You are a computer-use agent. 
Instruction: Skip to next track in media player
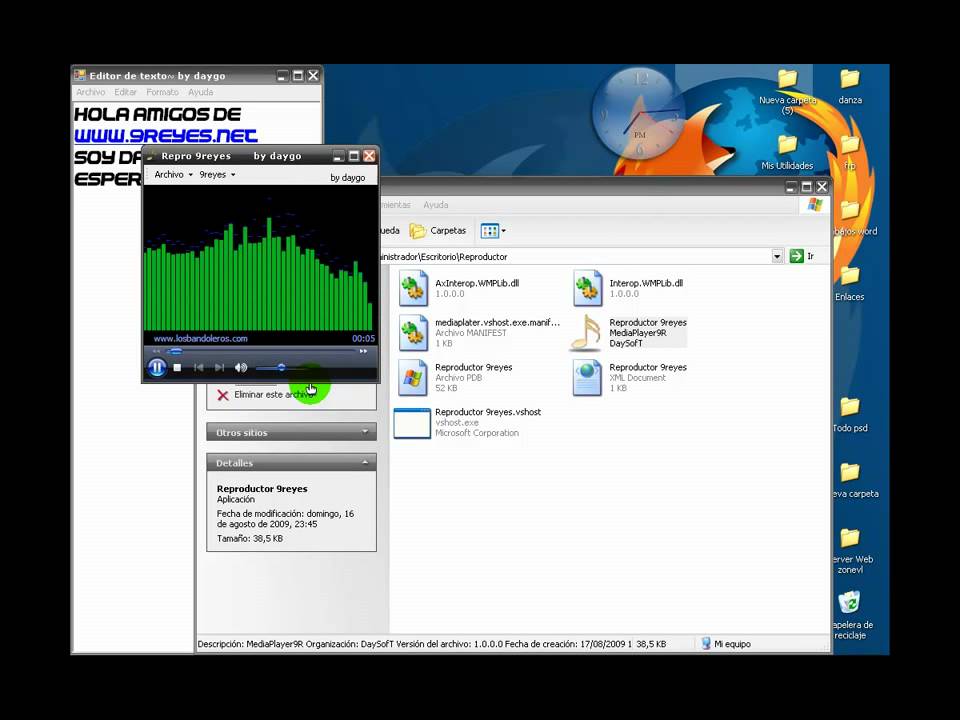point(219,367)
